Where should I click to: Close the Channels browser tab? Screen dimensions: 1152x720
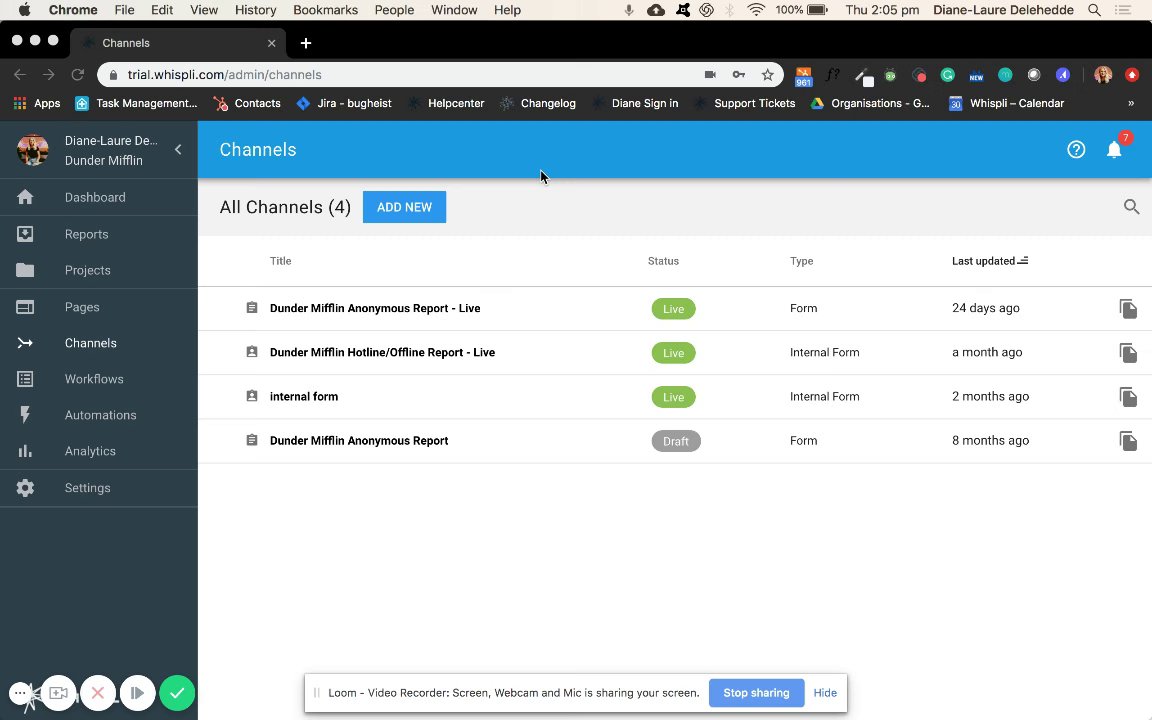tap(272, 43)
